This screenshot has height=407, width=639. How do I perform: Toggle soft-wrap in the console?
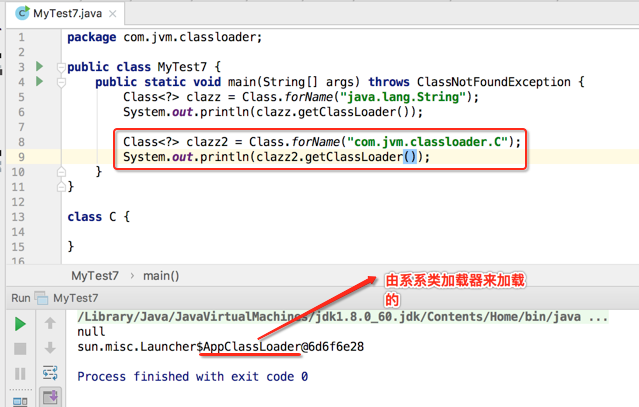(50, 373)
